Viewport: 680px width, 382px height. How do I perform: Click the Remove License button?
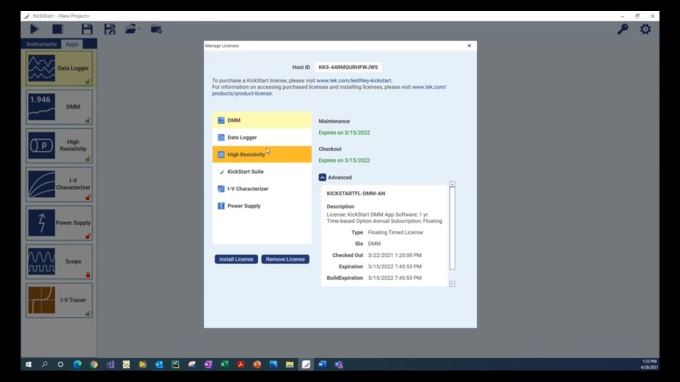pos(285,259)
